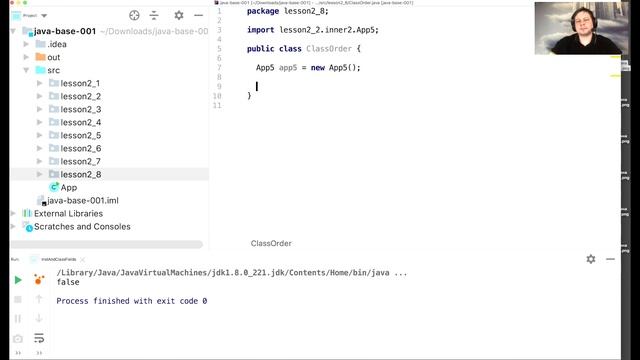640x360 pixels.
Task: Expand the lesson2_3 package arrow
Action: 40,109
